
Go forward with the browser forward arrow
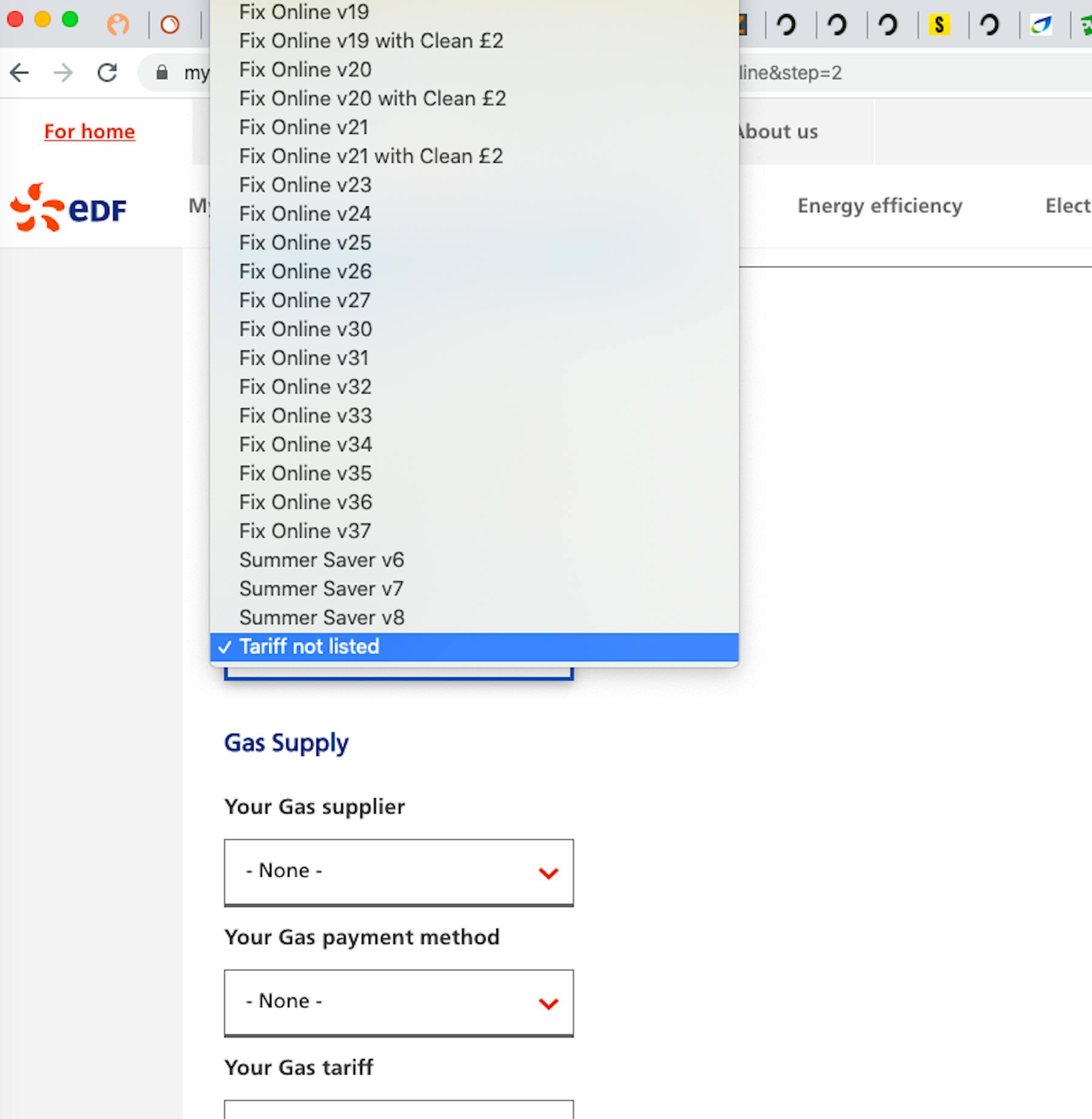pos(63,73)
